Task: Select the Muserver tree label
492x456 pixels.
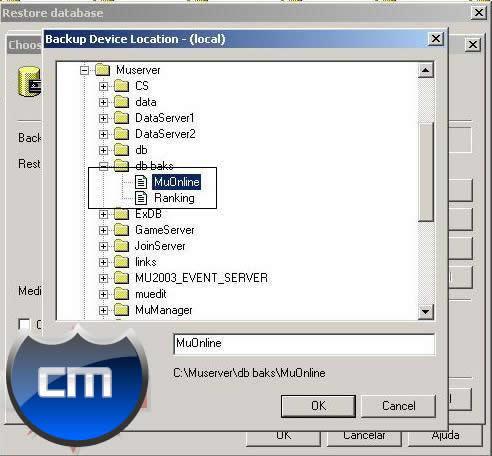Action: coord(138,70)
